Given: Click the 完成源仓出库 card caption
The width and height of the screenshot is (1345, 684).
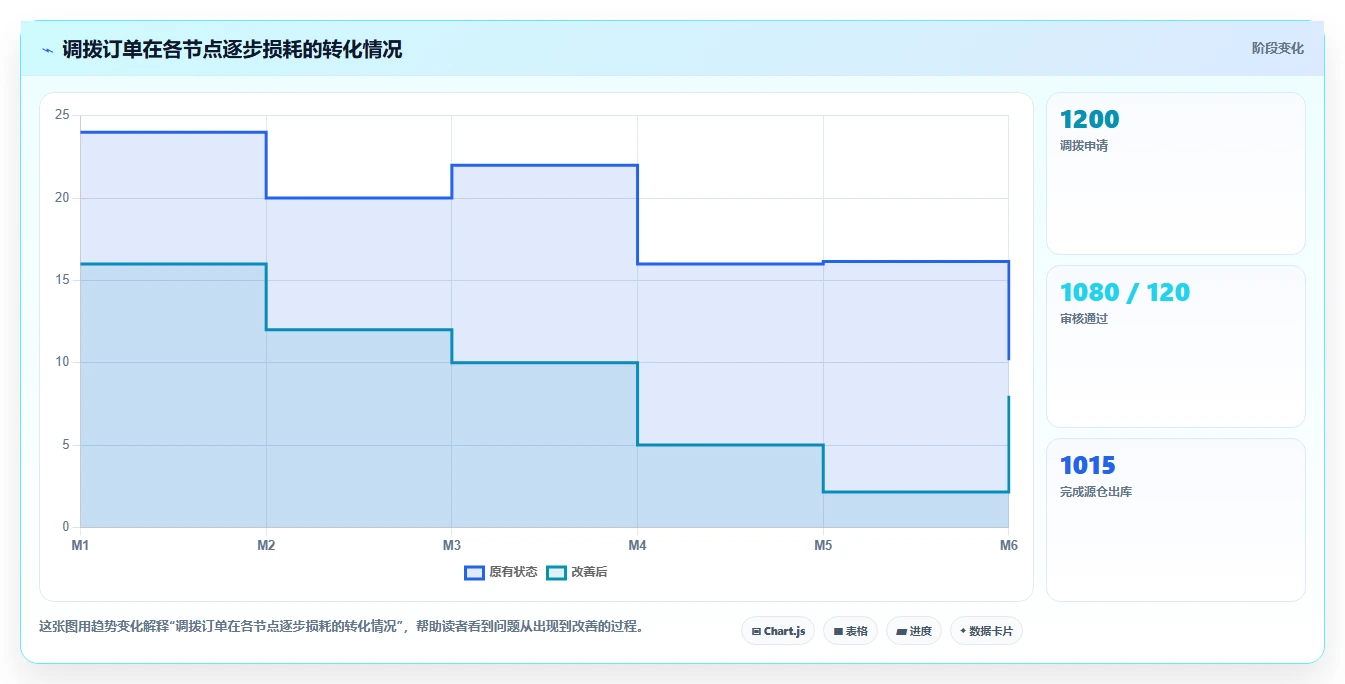Looking at the screenshot, I should coord(1096,492).
